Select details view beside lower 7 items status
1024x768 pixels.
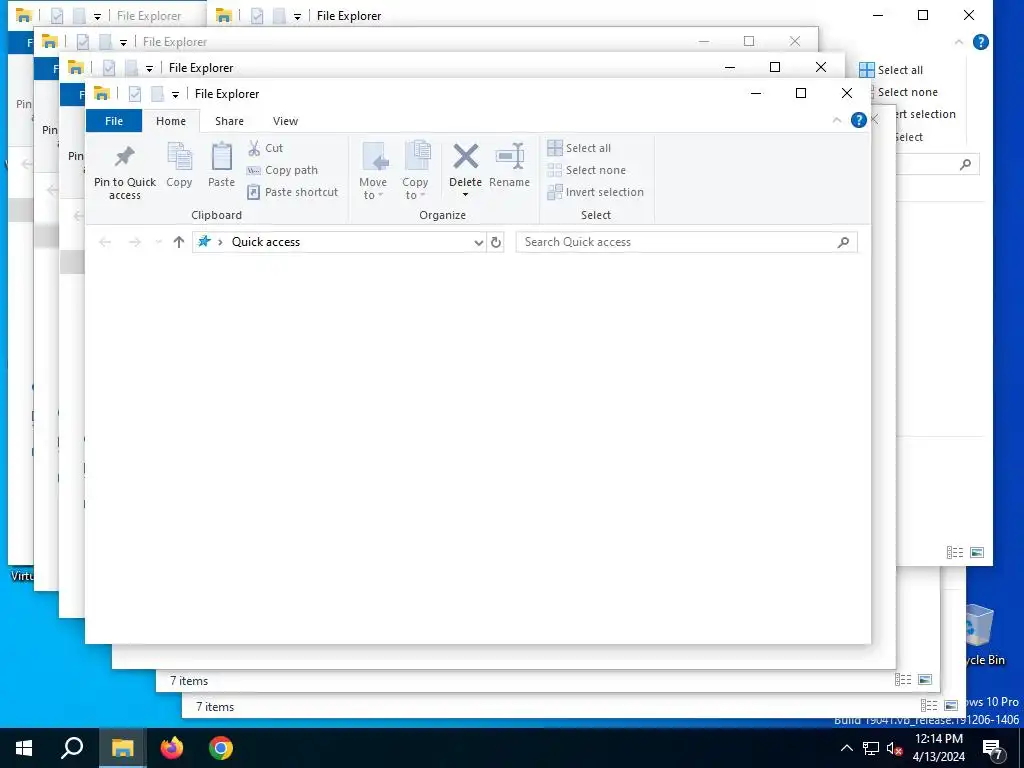point(929,705)
